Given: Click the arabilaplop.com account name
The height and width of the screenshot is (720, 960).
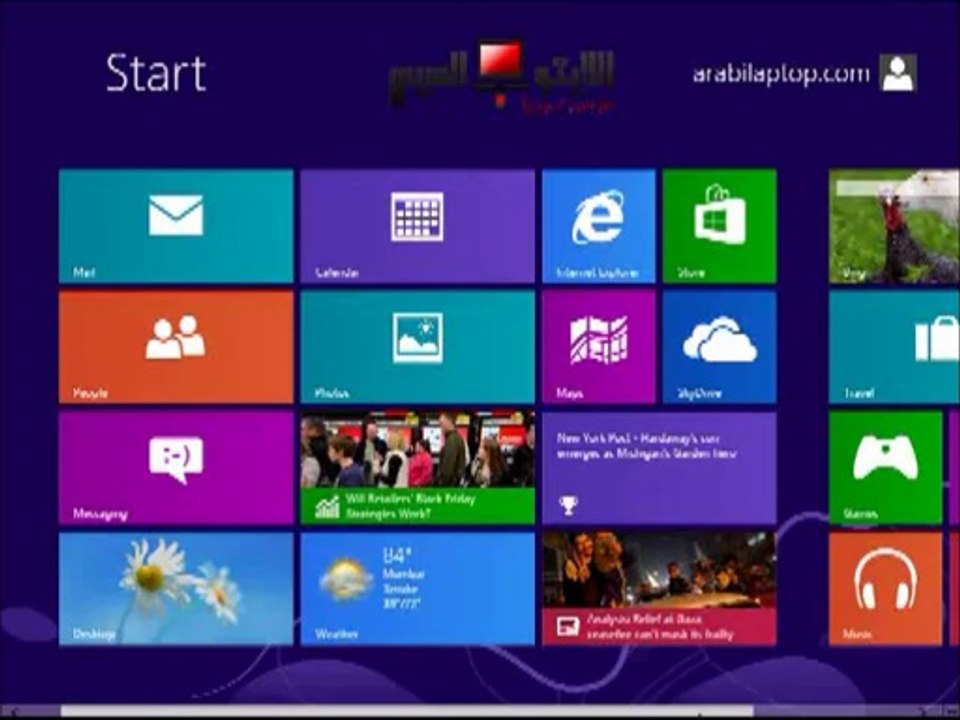Looking at the screenshot, I should pos(781,74).
